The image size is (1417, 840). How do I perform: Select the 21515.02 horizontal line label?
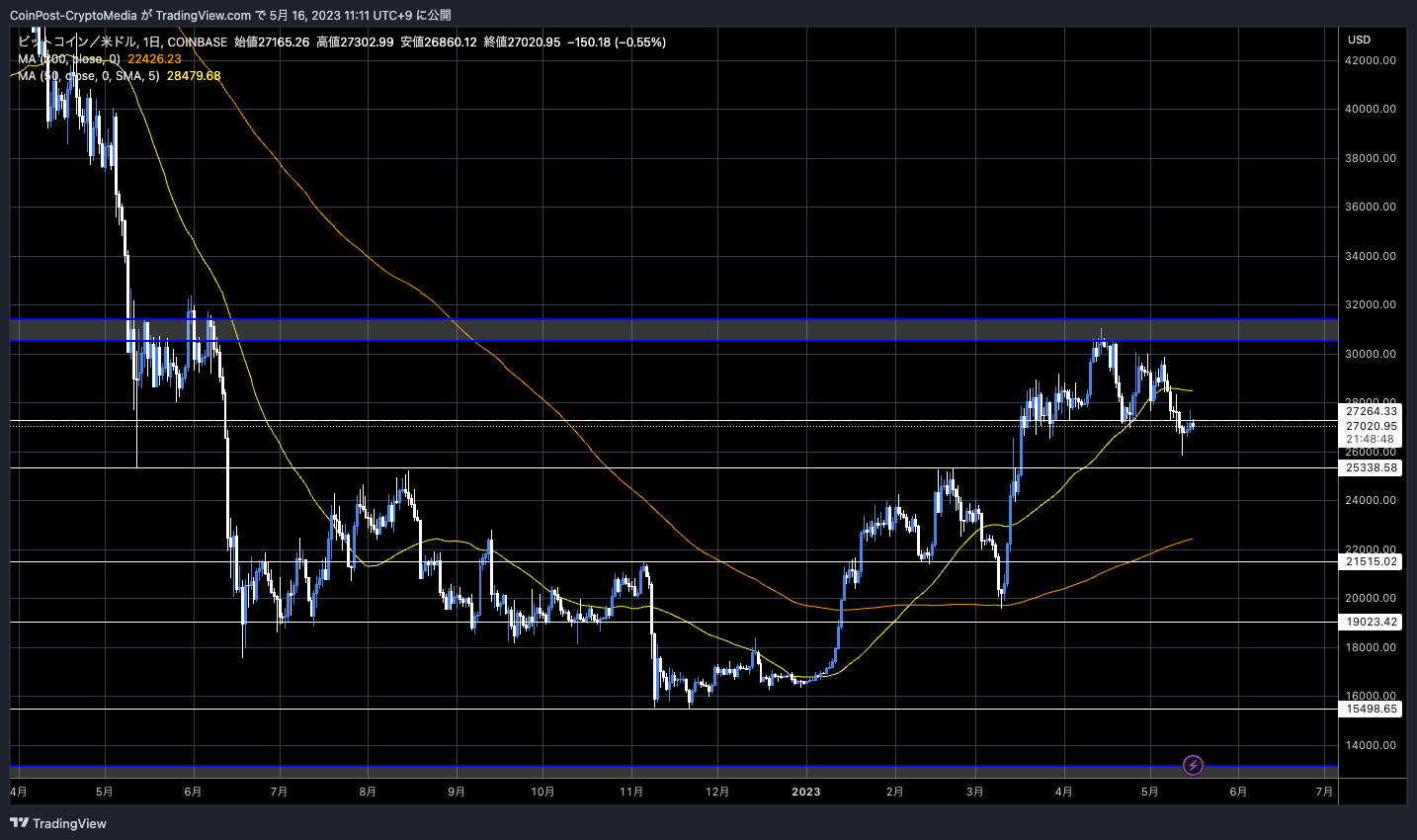1372,561
